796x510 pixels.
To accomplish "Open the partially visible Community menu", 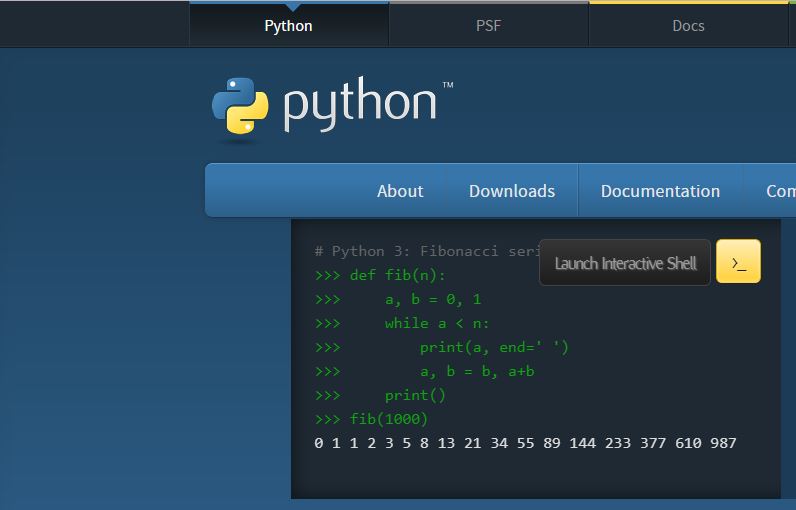I will [x=780, y=191].
